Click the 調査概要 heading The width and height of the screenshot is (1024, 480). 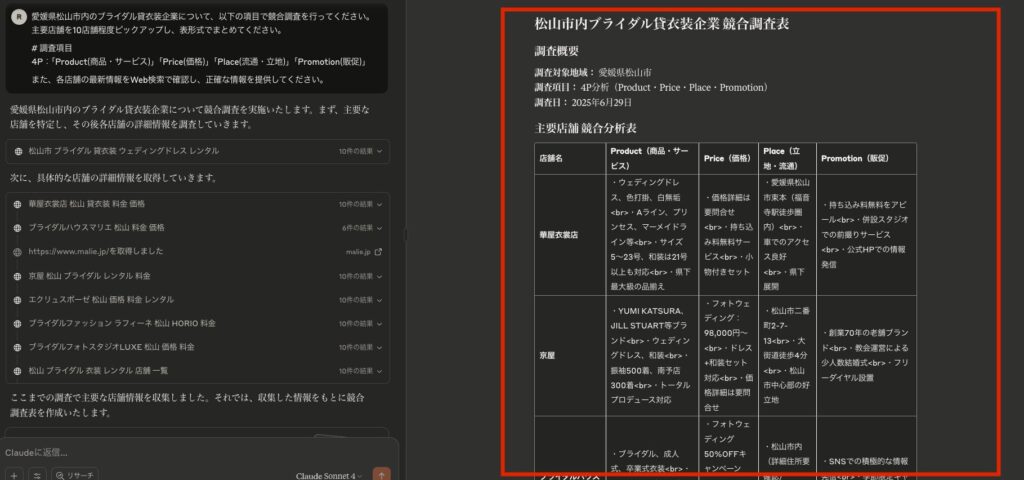click(x=556, y=52)
